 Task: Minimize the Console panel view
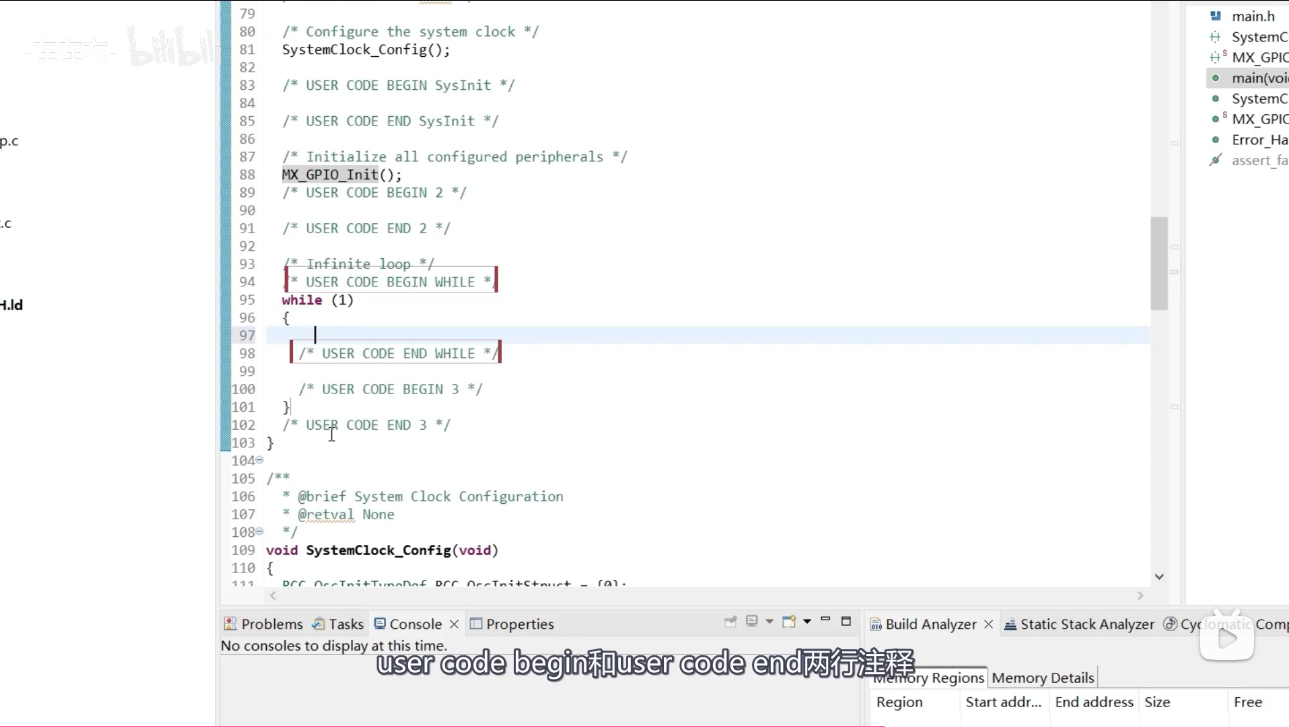click(x=825, y=620)
